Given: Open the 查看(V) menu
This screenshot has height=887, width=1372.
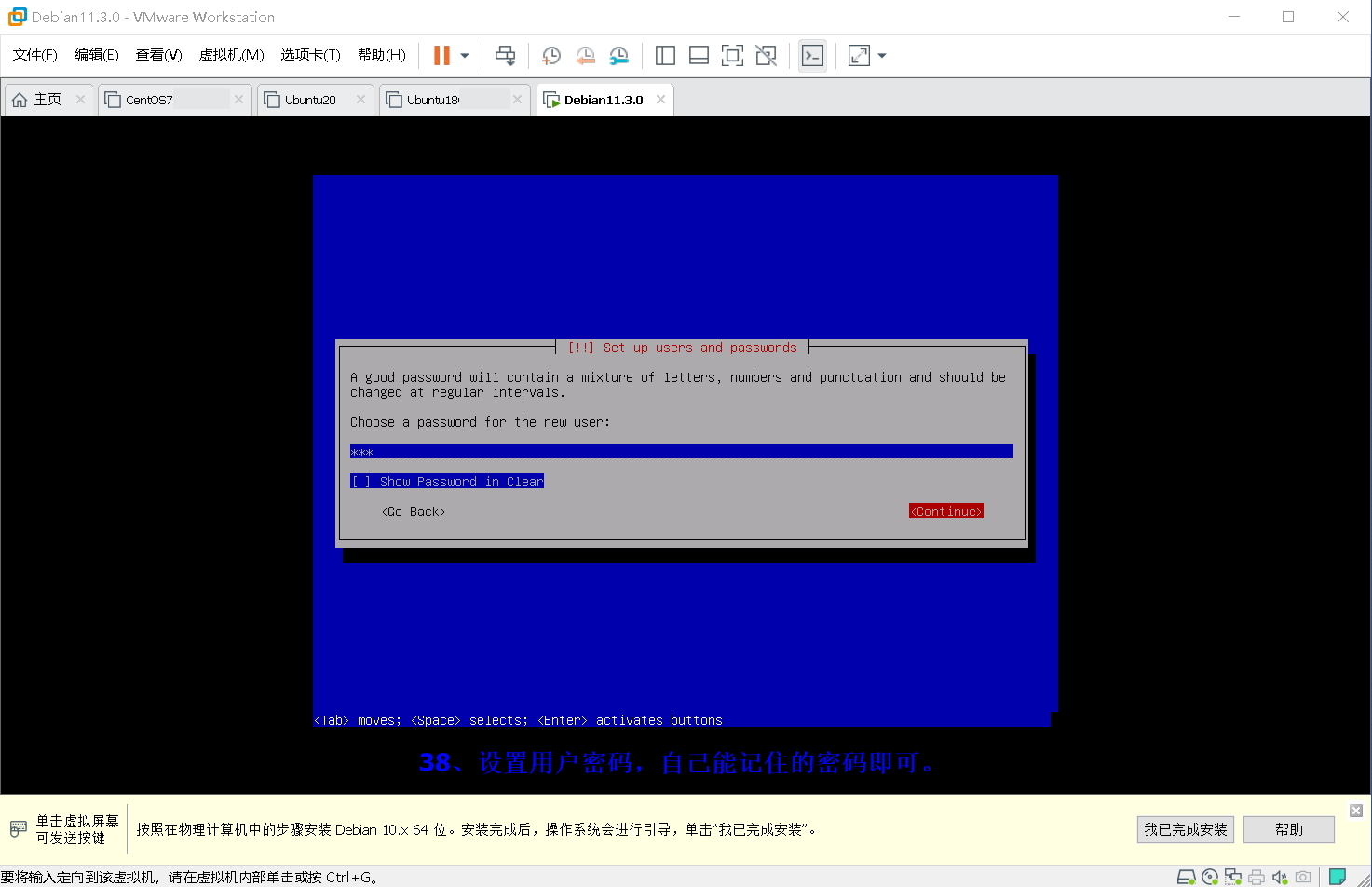Looking at the screenshot, I should [x=158, y=55].
